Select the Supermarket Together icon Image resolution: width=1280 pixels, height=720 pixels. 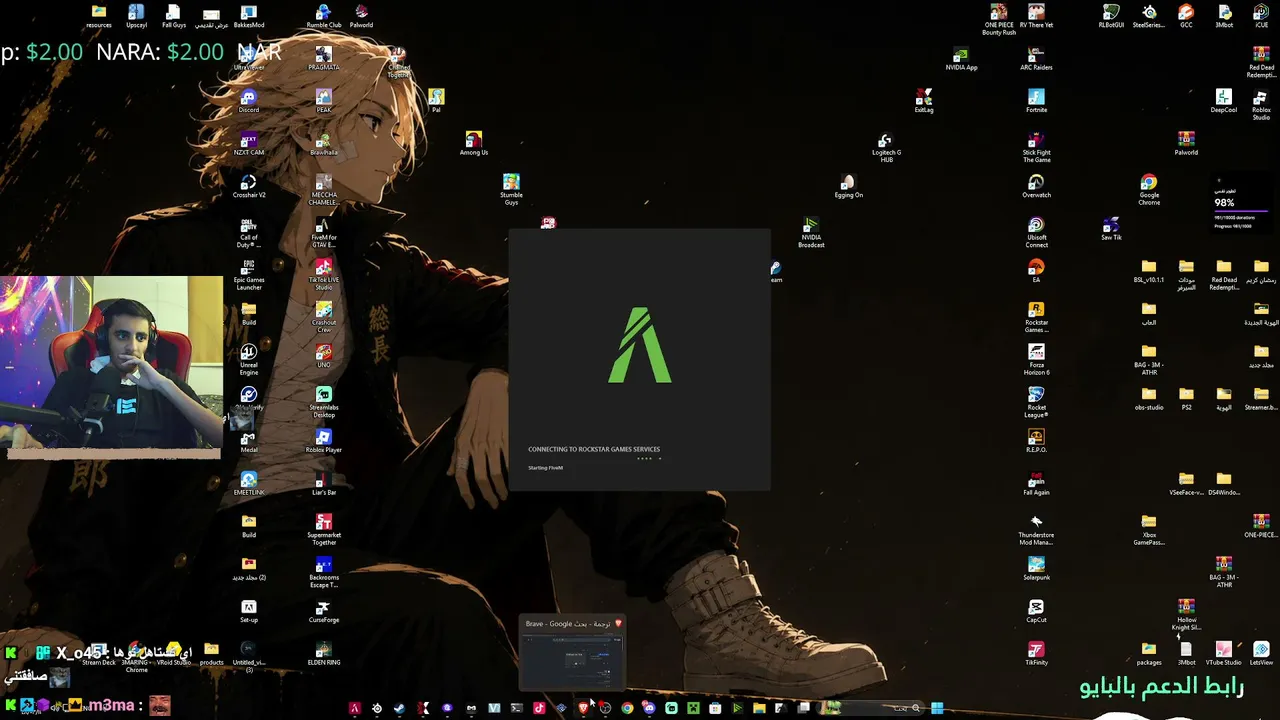324,529
